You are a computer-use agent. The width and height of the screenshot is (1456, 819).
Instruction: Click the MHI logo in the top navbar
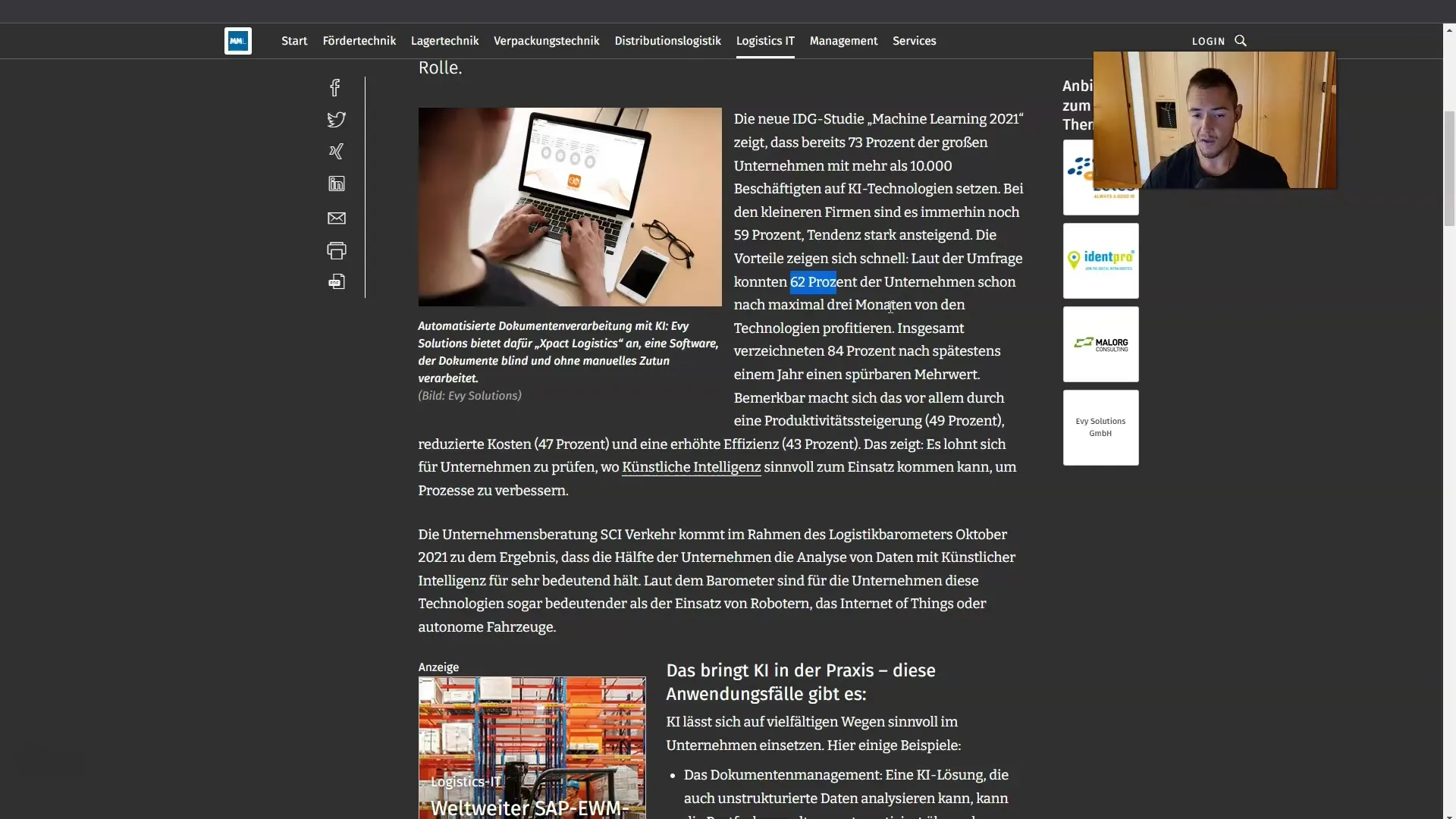click(x=238, y=40)
